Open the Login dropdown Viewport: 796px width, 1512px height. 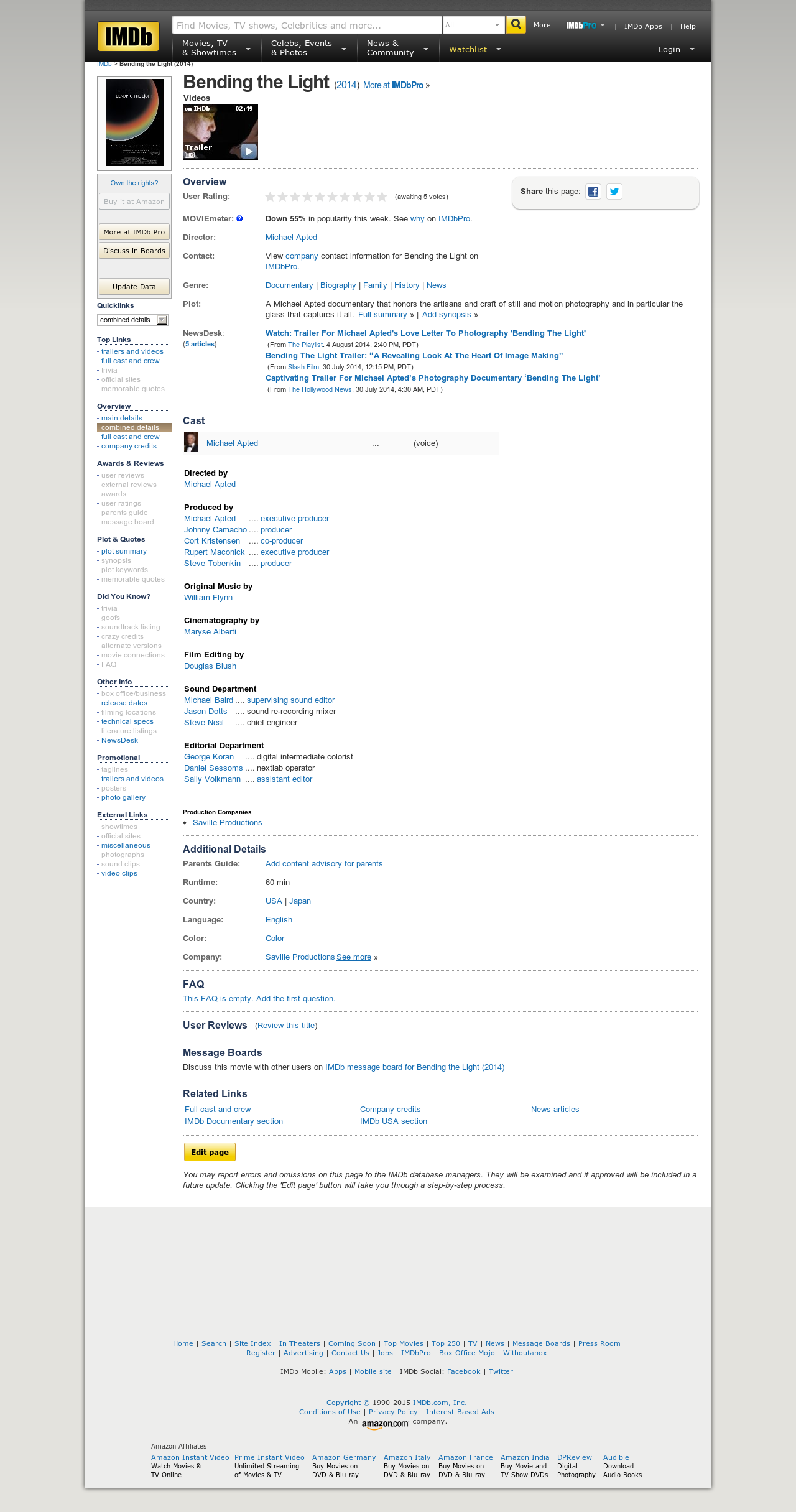677,50
